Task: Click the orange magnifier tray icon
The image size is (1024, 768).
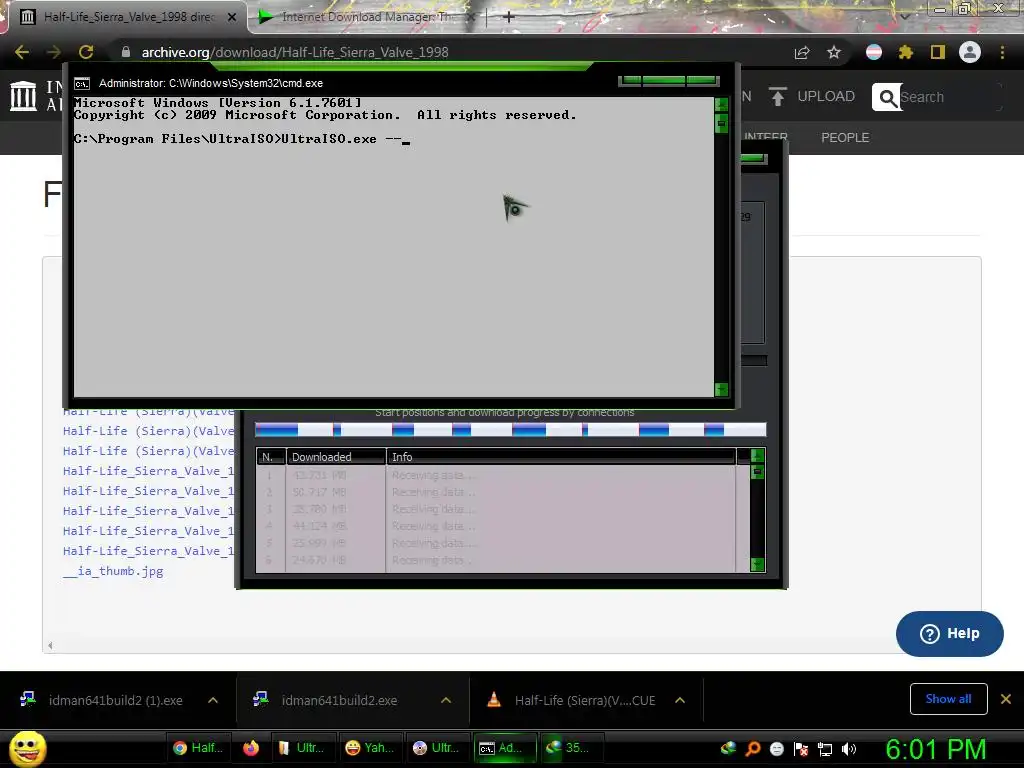Action: [x=752, y=748]
